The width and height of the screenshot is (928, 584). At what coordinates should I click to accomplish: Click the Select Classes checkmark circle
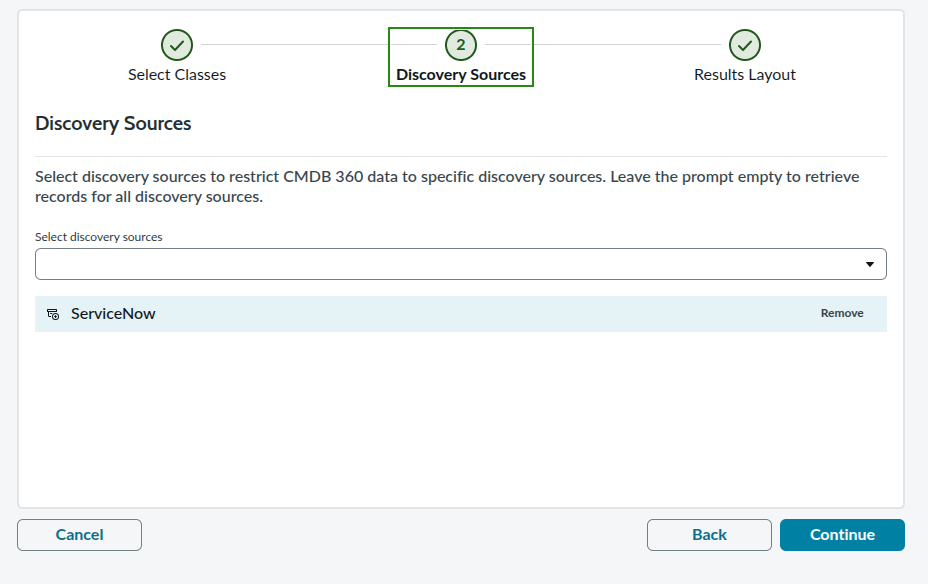point(177,45)
